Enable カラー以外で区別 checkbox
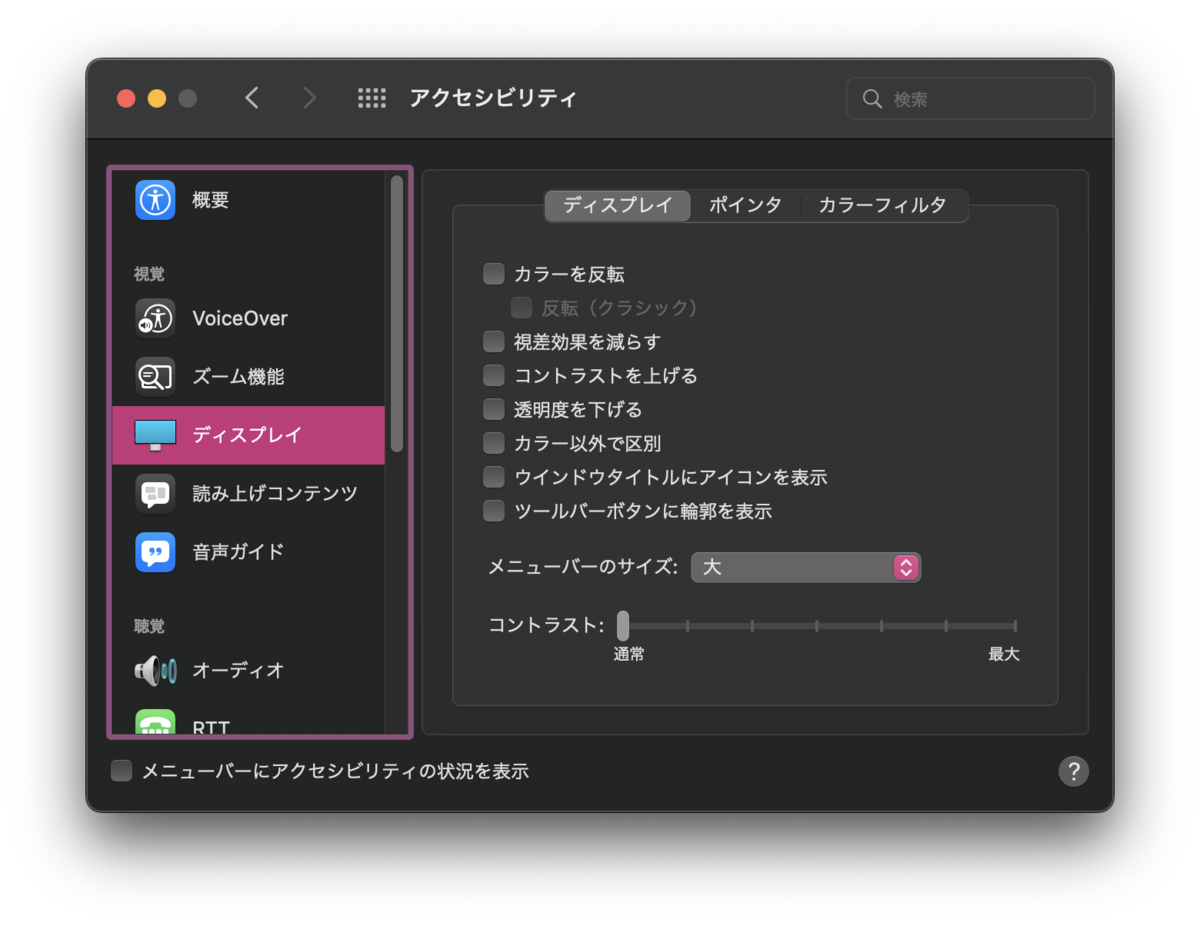The height and width of the screenshot is (926, 1200). 494,443
